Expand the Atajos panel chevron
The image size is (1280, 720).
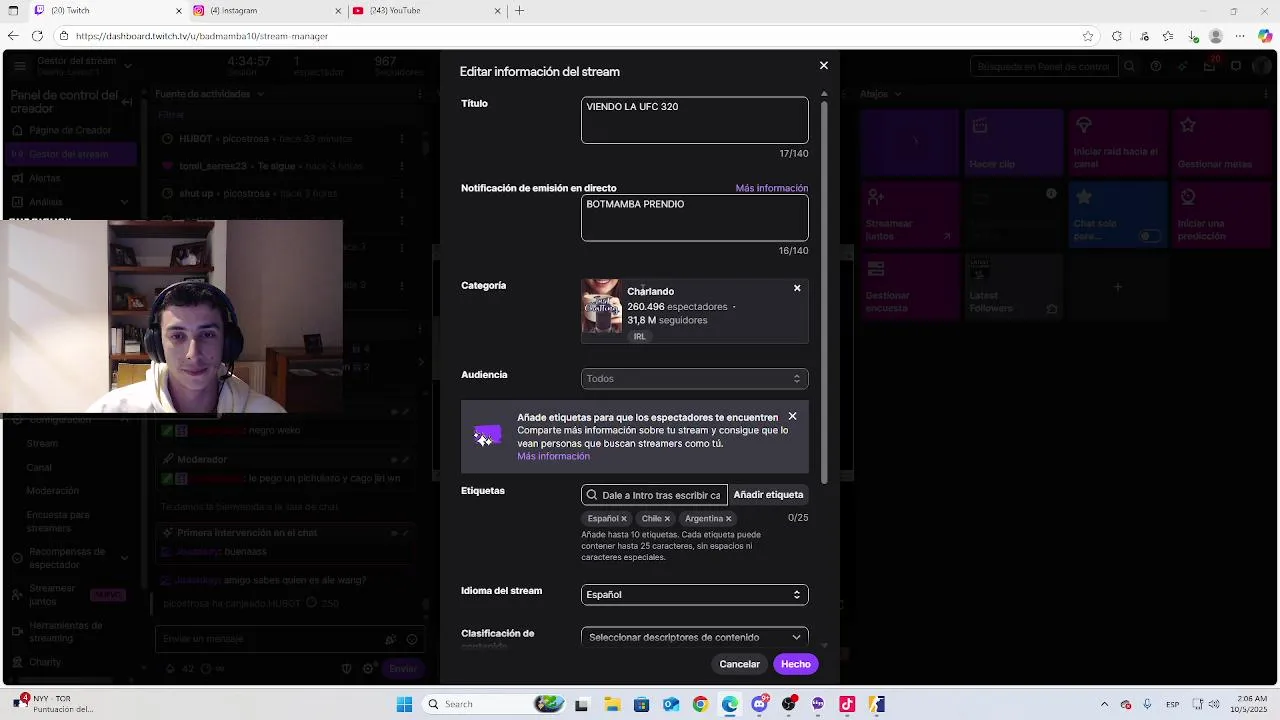(x=897, y=94)
